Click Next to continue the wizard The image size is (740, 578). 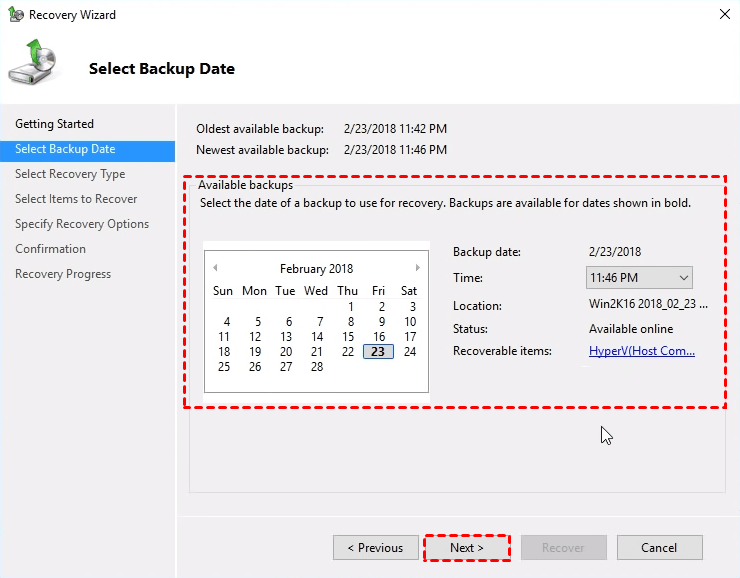tap(467, 548)
